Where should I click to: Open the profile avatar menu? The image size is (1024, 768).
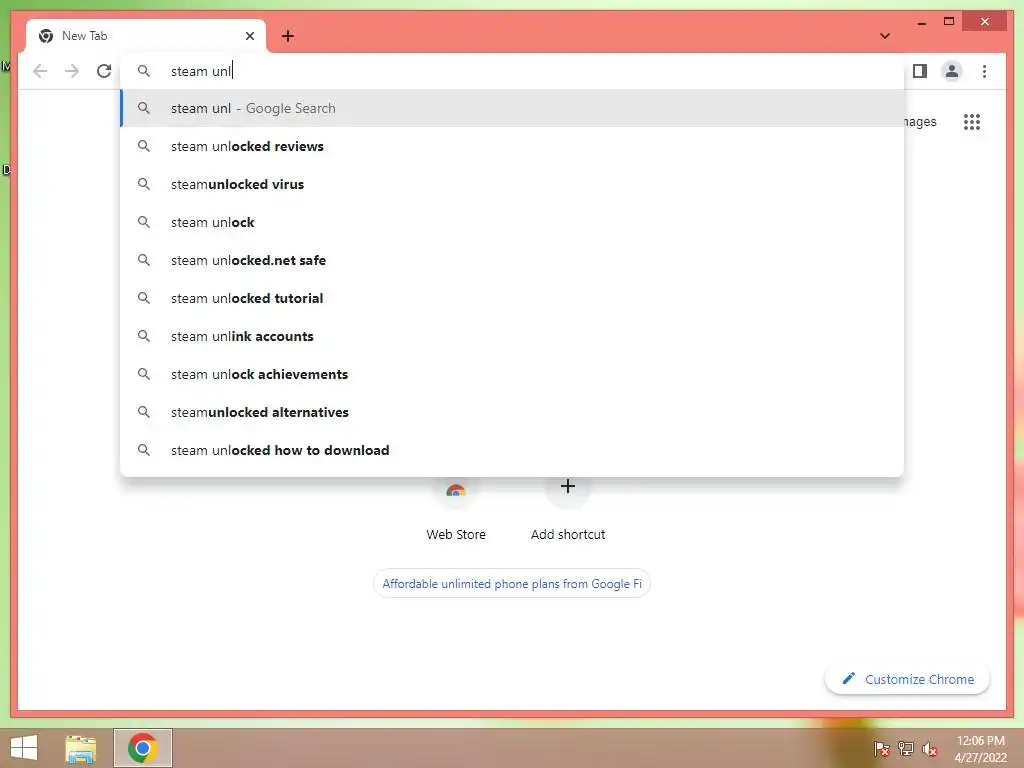coord(952,71)
